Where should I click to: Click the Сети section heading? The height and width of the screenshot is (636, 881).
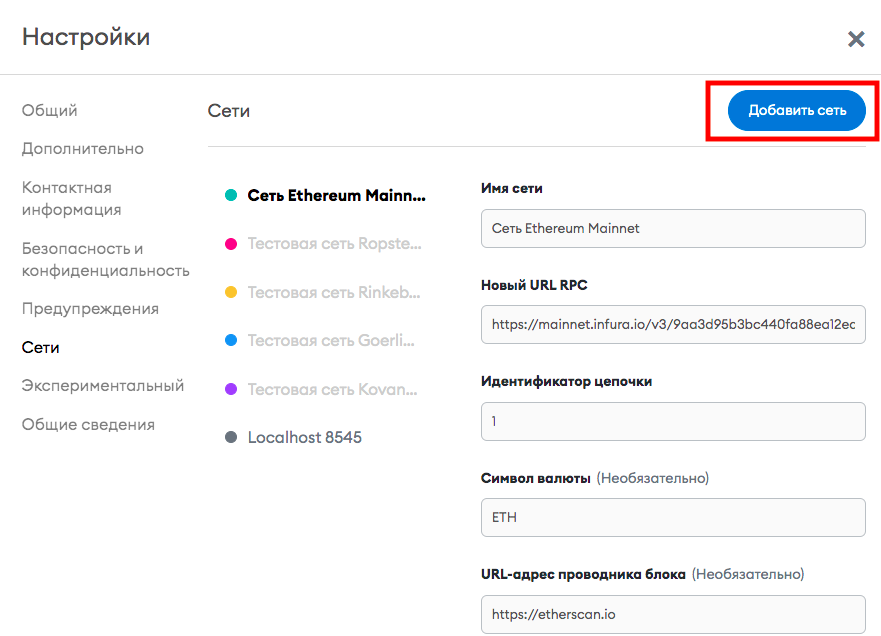229,111
